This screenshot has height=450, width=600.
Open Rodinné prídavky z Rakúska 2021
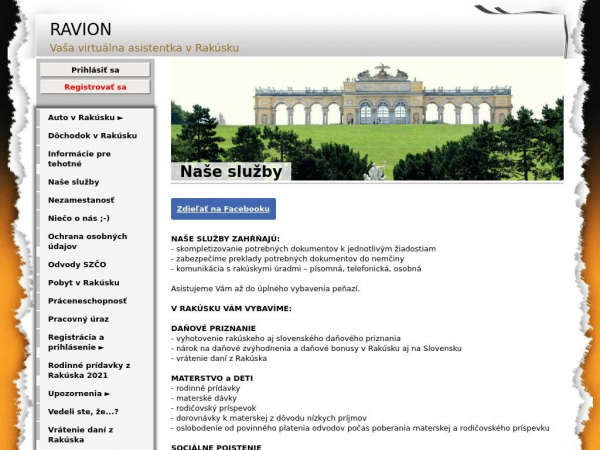pyautogui.click(x=89, y=370)
